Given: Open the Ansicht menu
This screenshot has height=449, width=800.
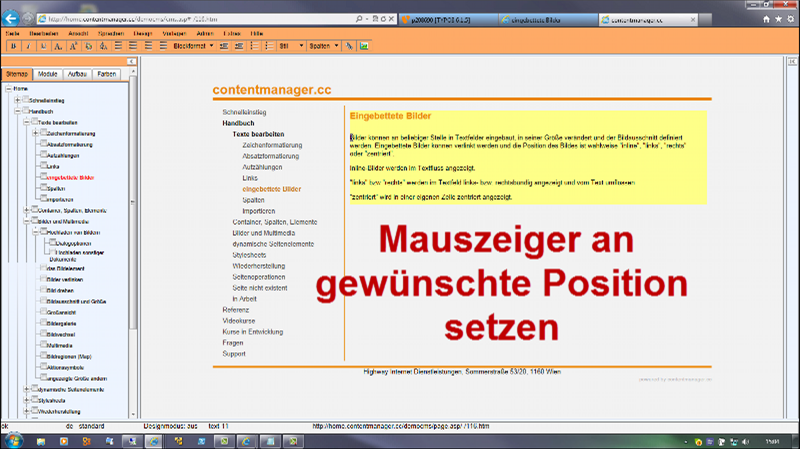Looking at the screenshot, I should click(78, 33).
